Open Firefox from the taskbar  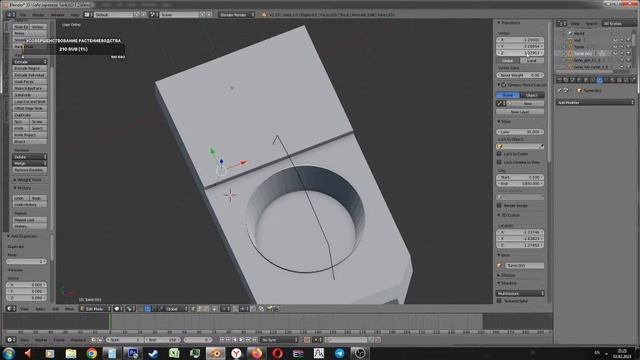pos(257,353)
